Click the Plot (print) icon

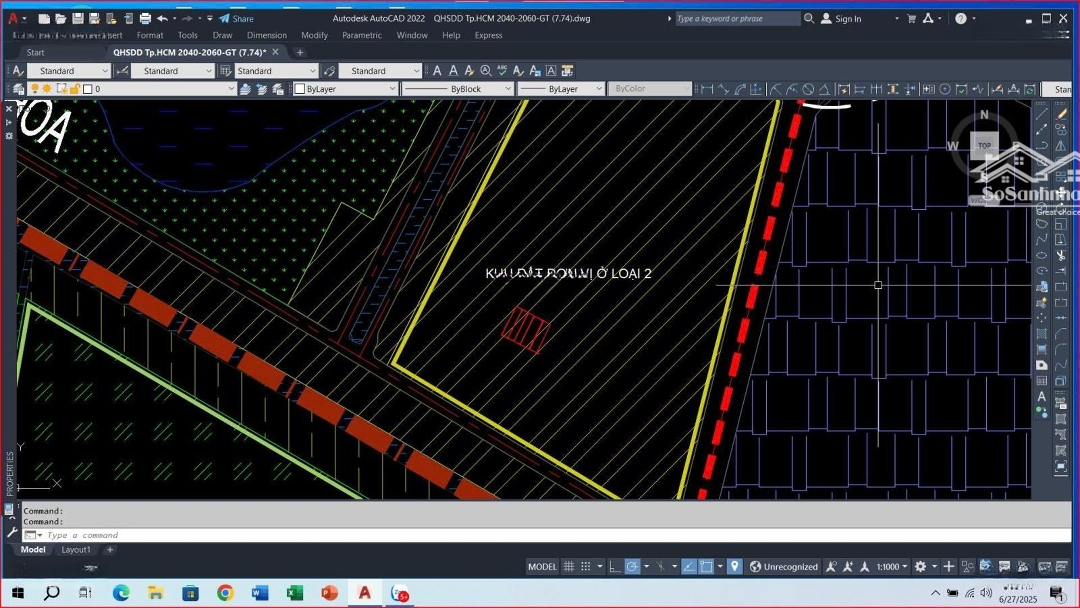click(145, 19)
